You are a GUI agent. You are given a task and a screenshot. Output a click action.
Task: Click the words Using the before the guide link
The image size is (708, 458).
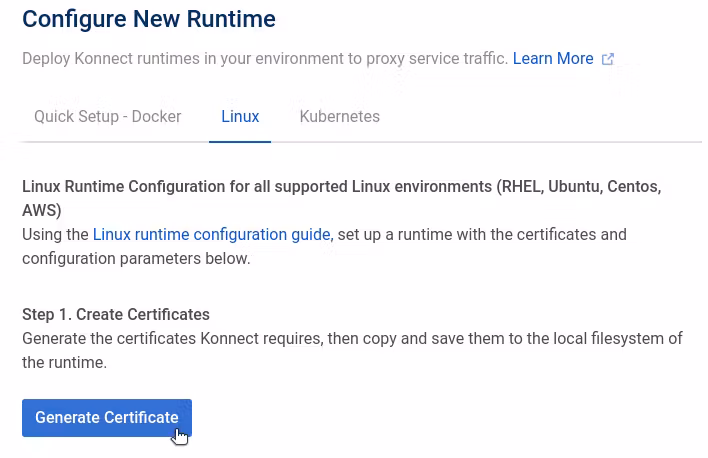click(x=56, y=235)
